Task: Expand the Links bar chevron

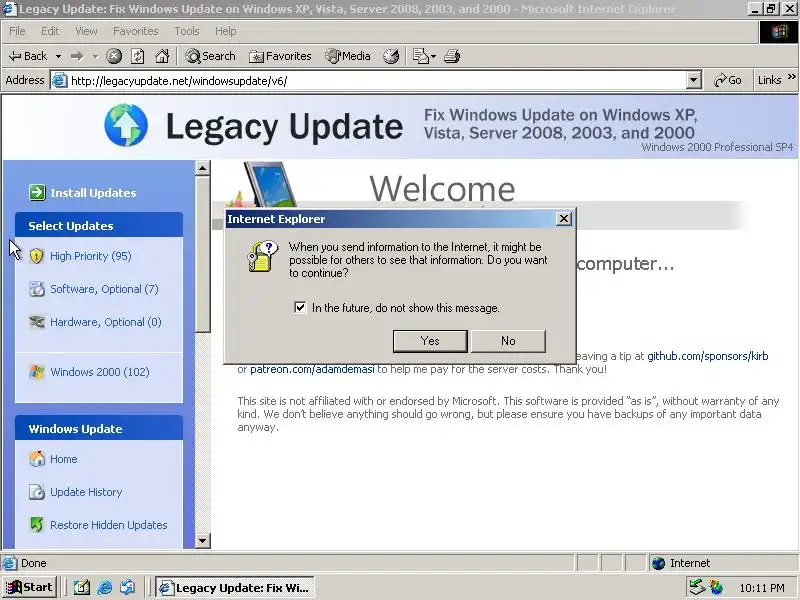Action: [791, 77]
